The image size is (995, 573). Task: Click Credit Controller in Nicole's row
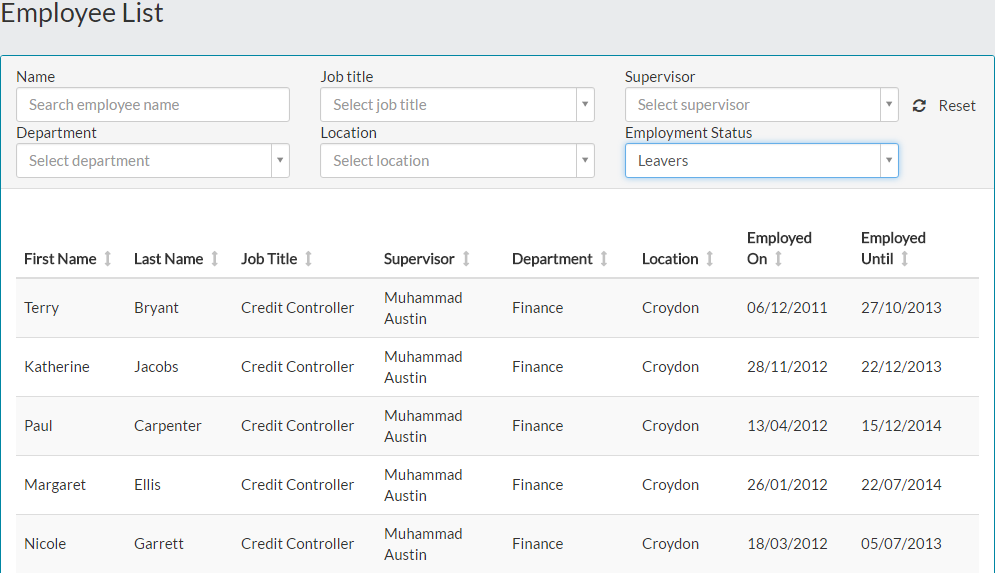[297, 544]
